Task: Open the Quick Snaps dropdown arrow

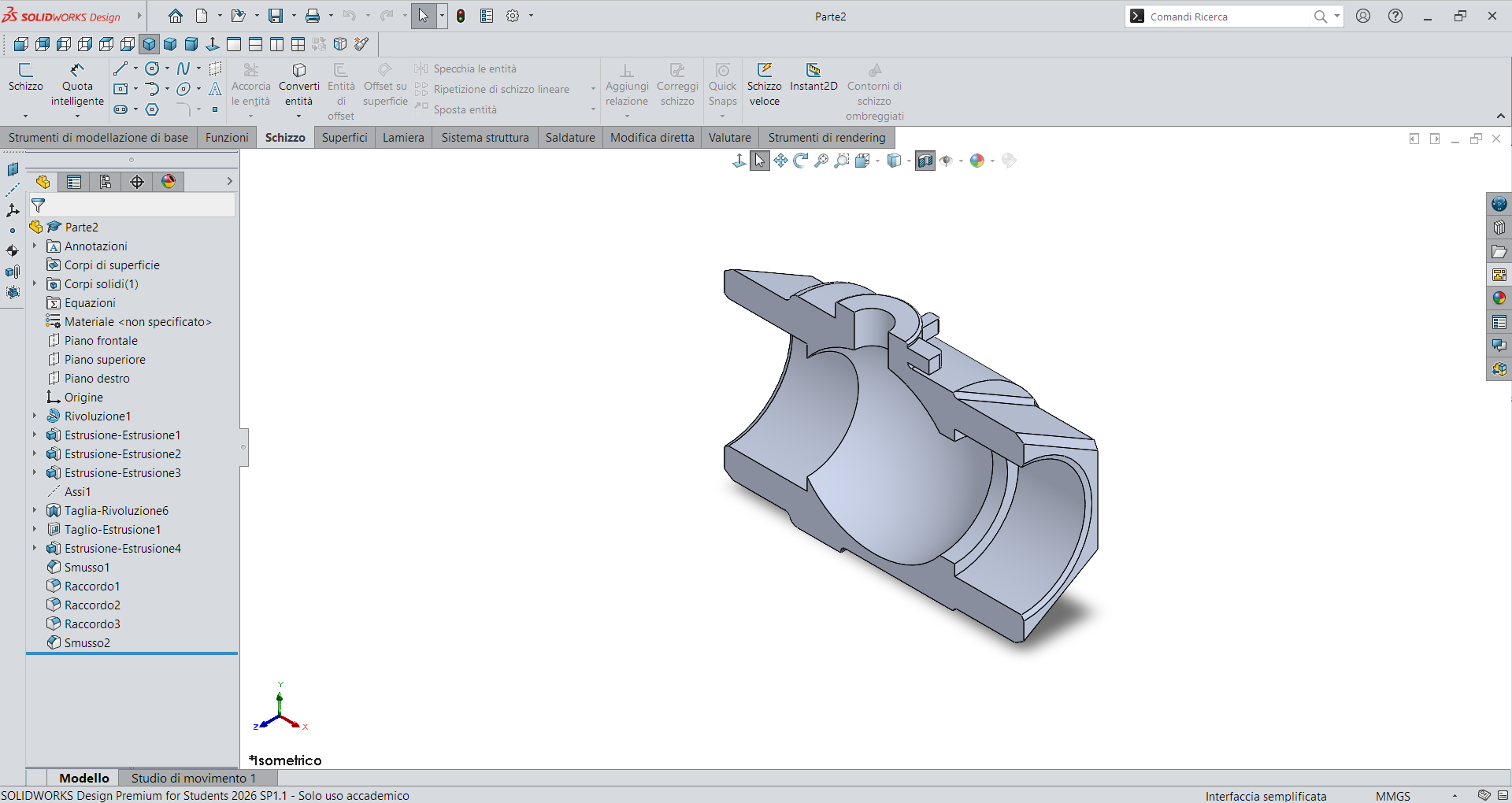Action: (722, 116)
